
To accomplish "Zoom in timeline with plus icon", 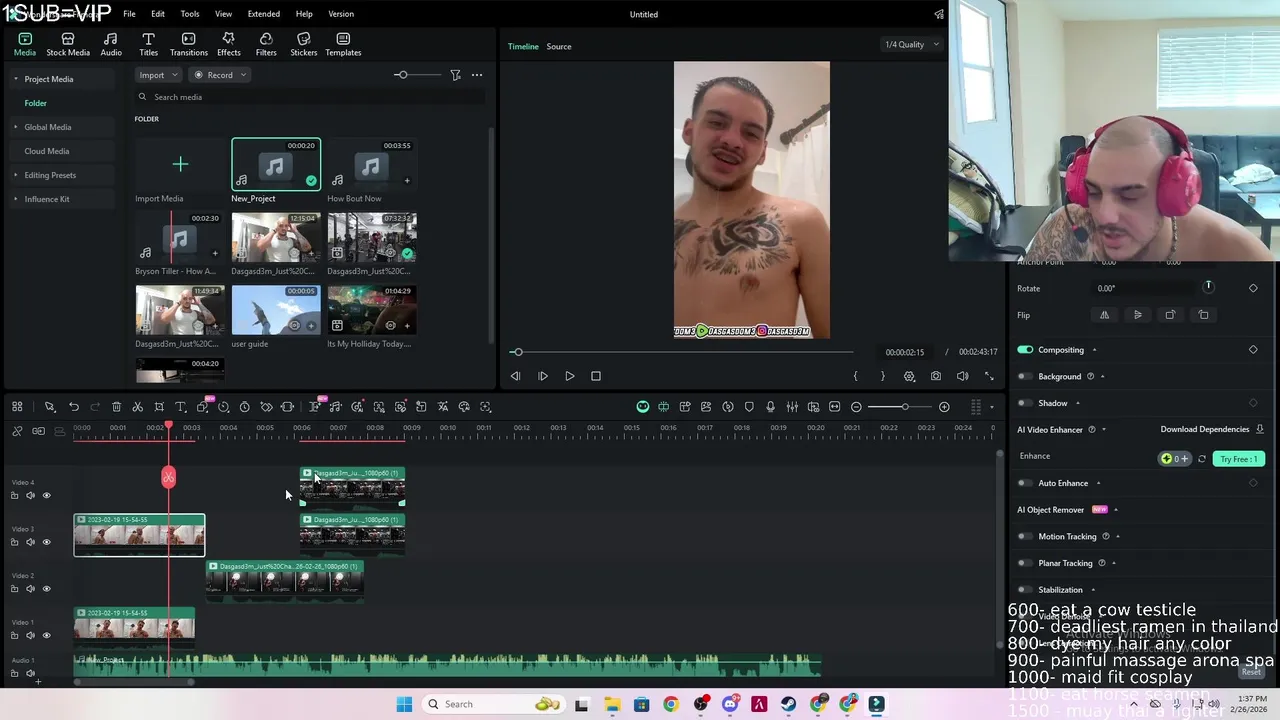I will [944, 407].
